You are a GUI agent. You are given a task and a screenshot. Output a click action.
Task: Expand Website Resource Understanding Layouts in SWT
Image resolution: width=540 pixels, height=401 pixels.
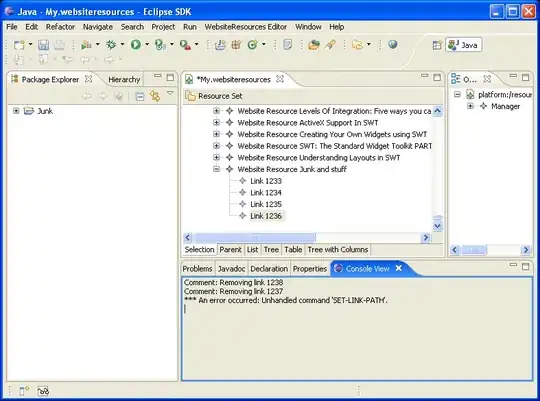coord(216,157)
